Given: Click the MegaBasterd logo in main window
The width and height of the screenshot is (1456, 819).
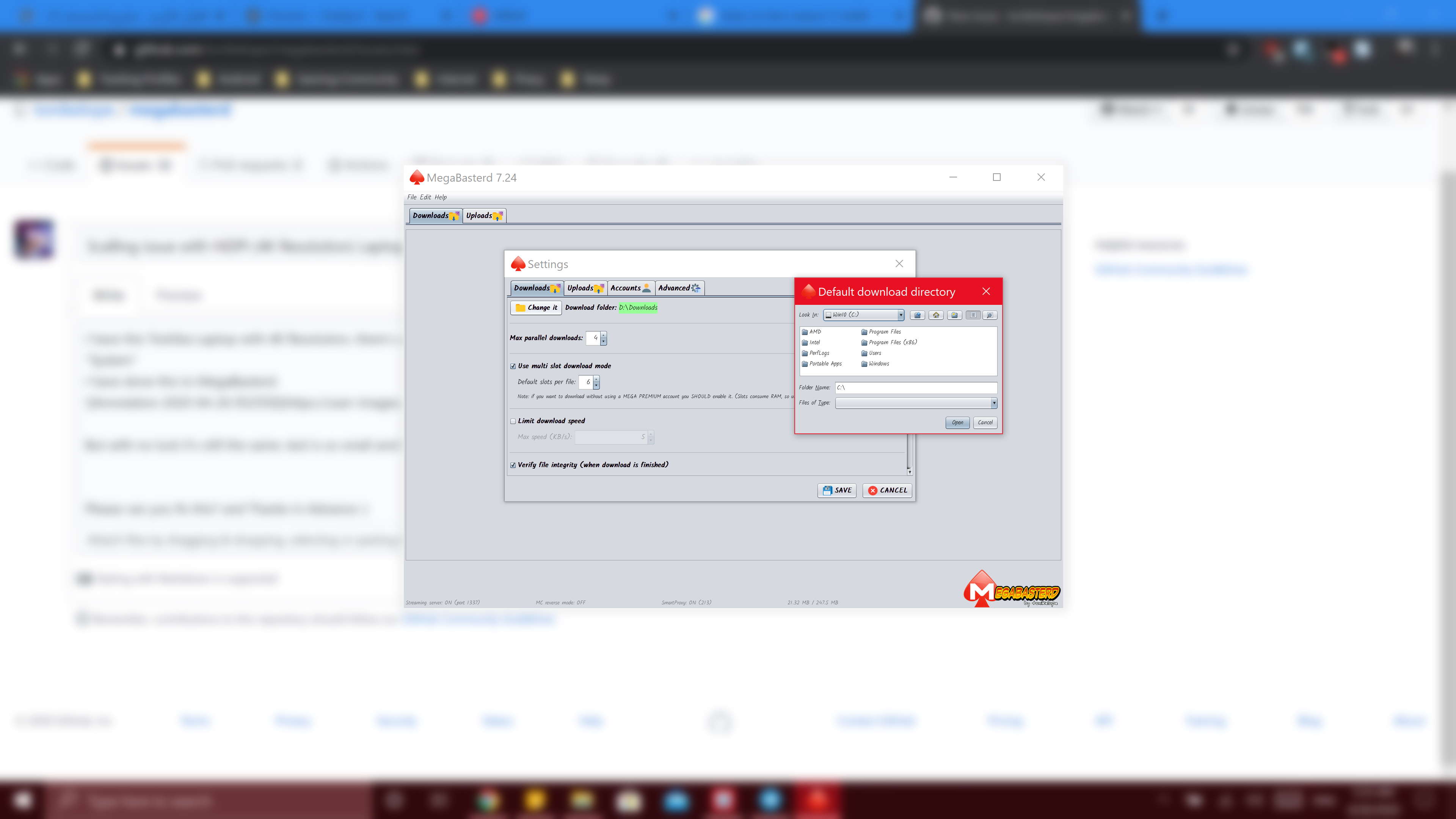Looking at the screenshot, I should (1011, 589).
